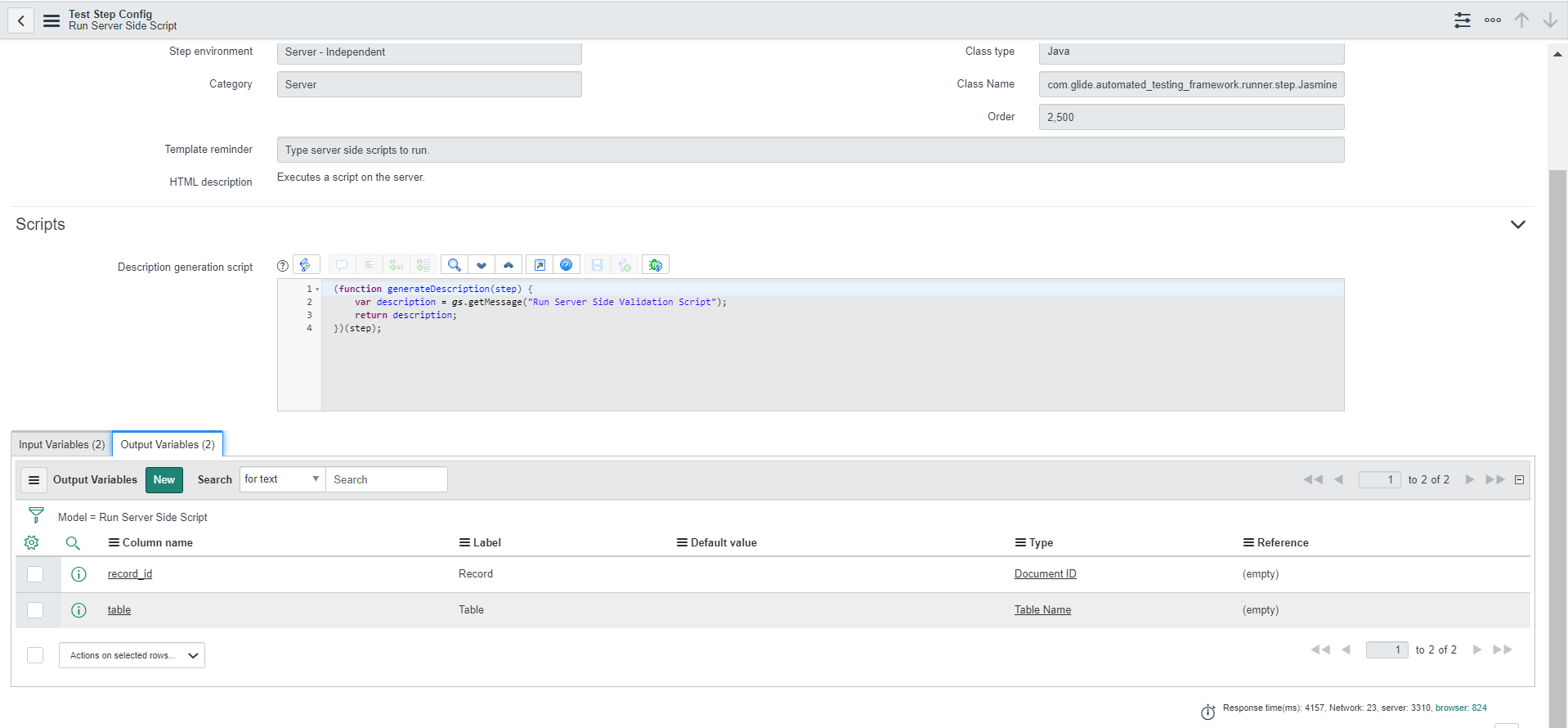Toggle syntax highlighting script icon
Screen dimensions: 1568x728
coord(306,265)
